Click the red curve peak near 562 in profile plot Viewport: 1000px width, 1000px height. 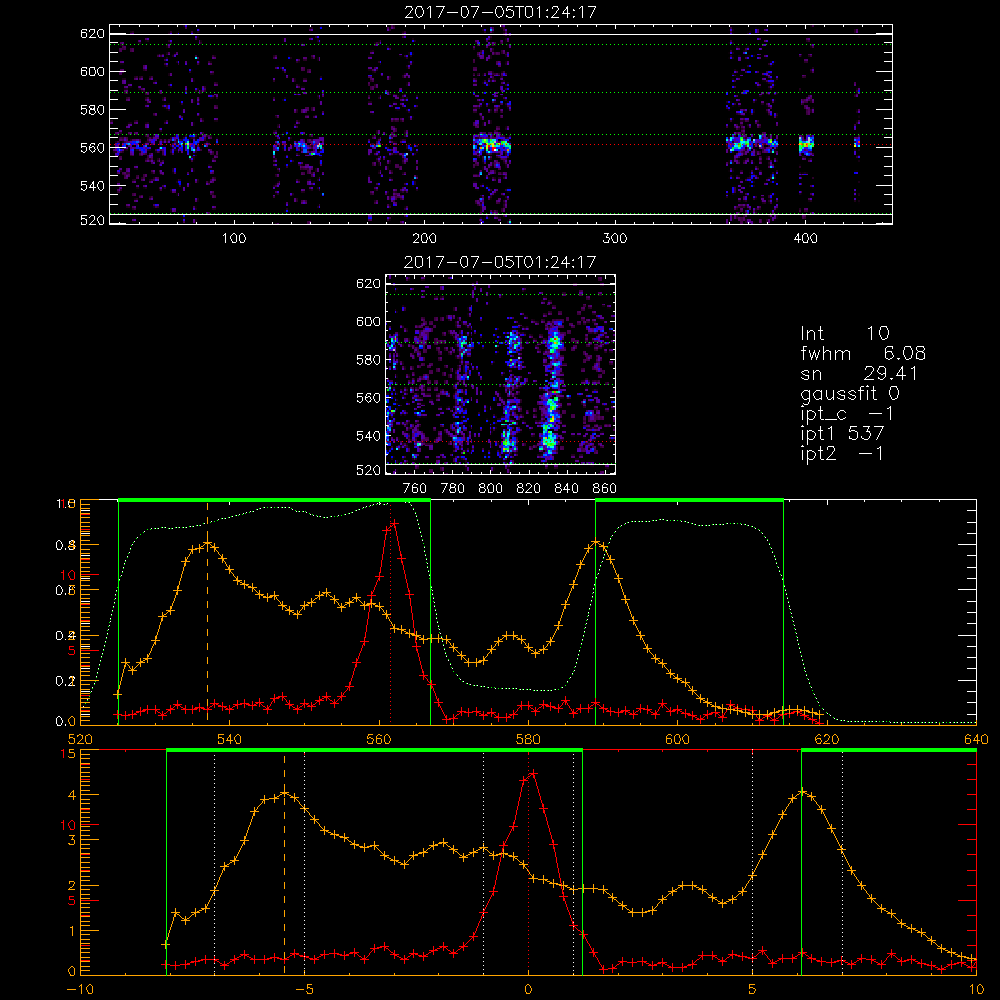tap(393, 523)
